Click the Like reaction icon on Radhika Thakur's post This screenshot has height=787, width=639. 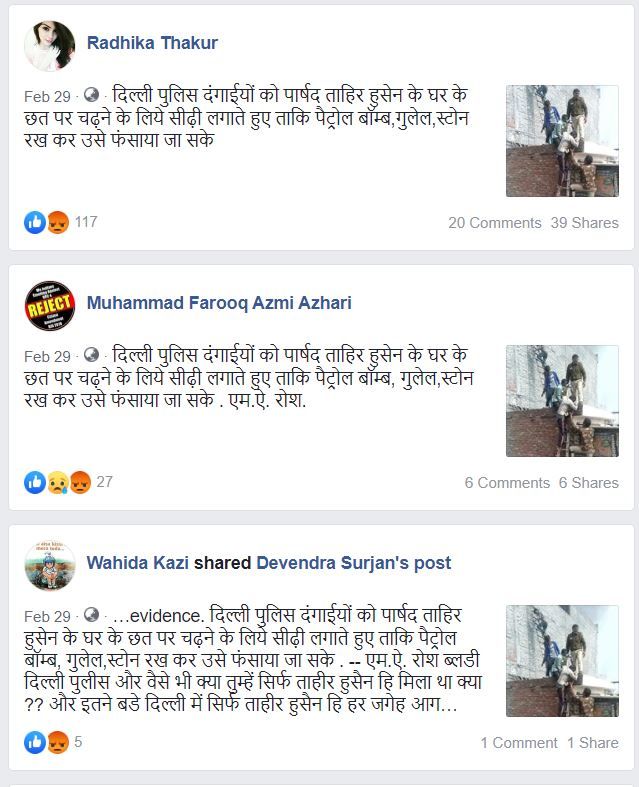tap(35, 222)
